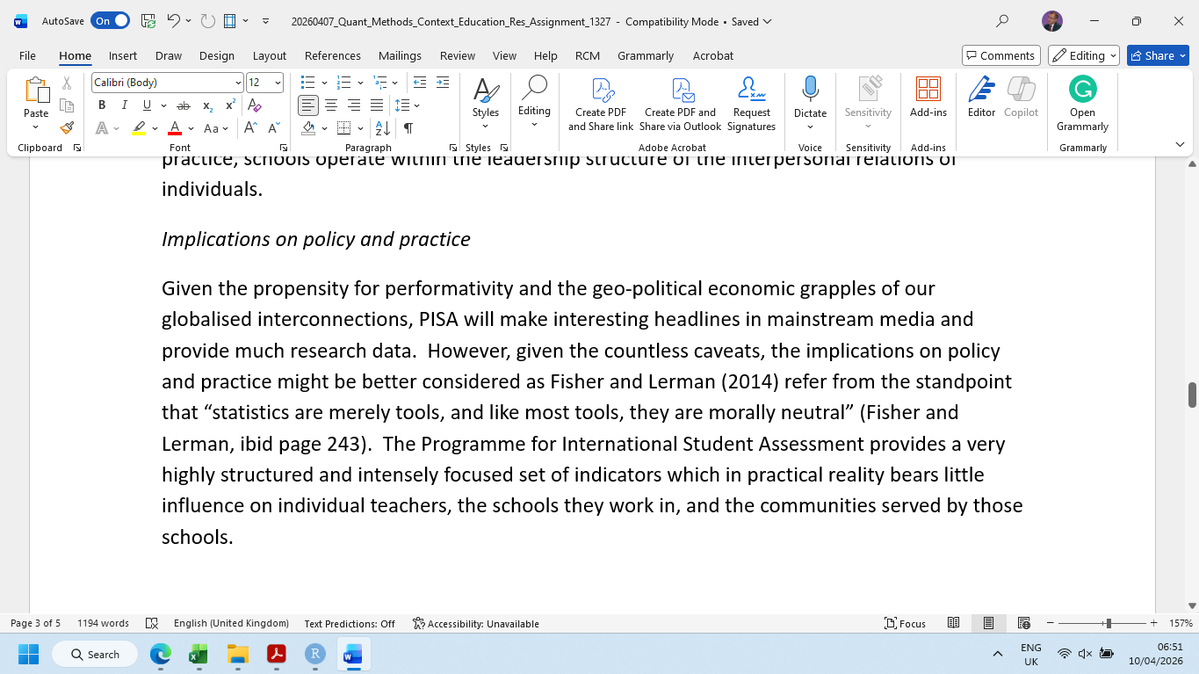Select the Format Painter brush
This screenshot has width=1199, height=674.
click(x=67, y=128)
